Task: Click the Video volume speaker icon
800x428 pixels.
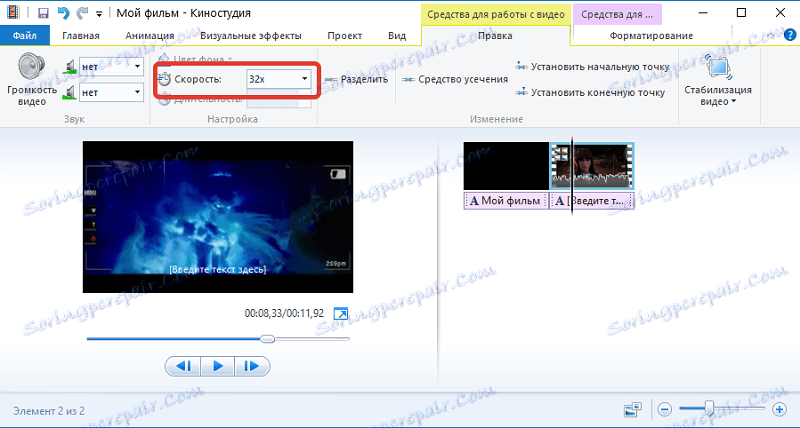Action: pos(32,67)
